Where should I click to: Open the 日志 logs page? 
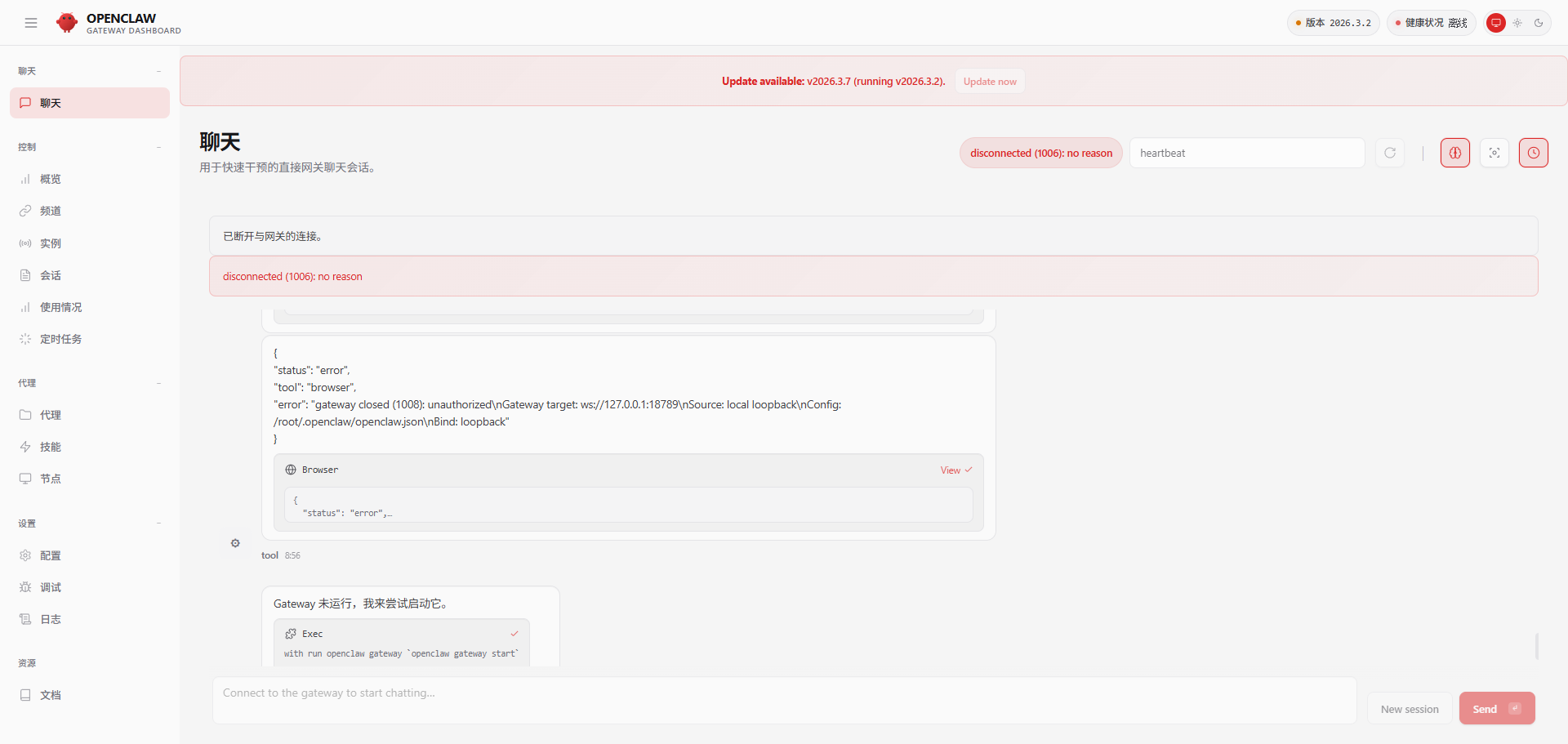(x=90, y=619)
